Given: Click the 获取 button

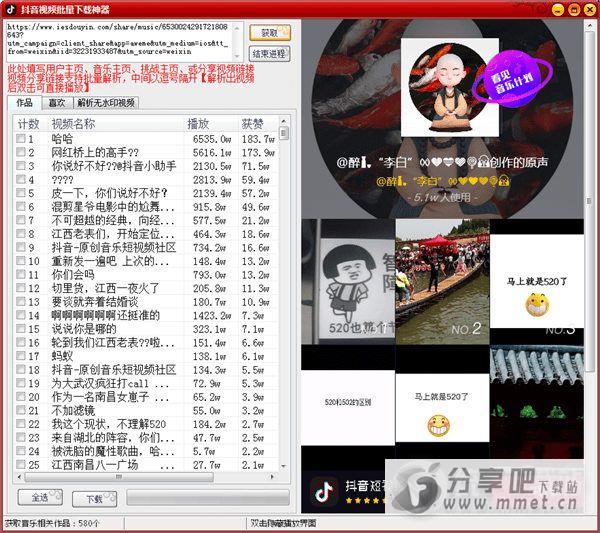Looking at the screenshot, I should coord(270,33).
